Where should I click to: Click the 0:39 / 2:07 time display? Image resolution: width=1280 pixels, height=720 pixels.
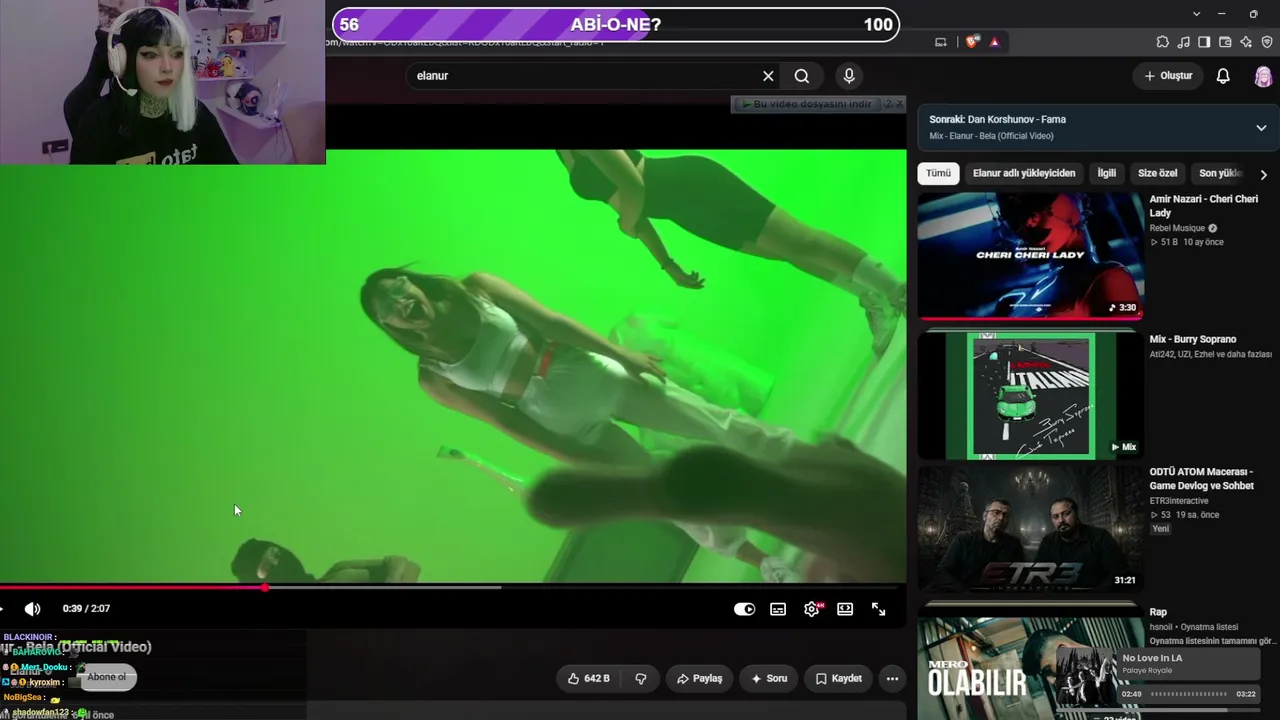(x=86, y=609)
